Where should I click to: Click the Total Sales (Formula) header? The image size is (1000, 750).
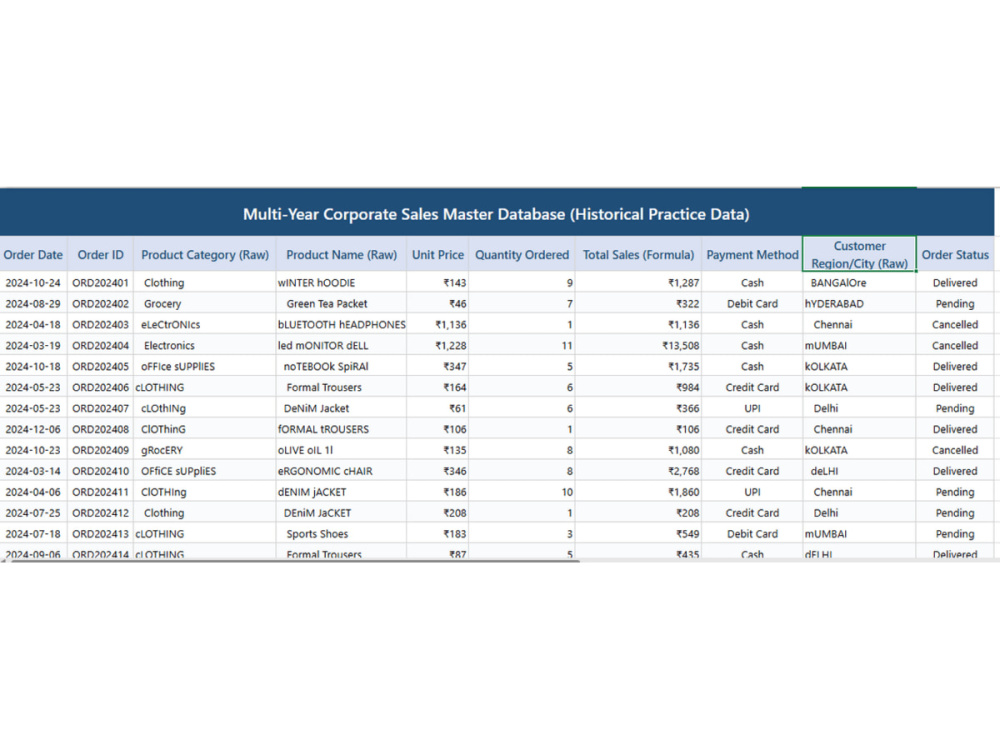[638, 254]
